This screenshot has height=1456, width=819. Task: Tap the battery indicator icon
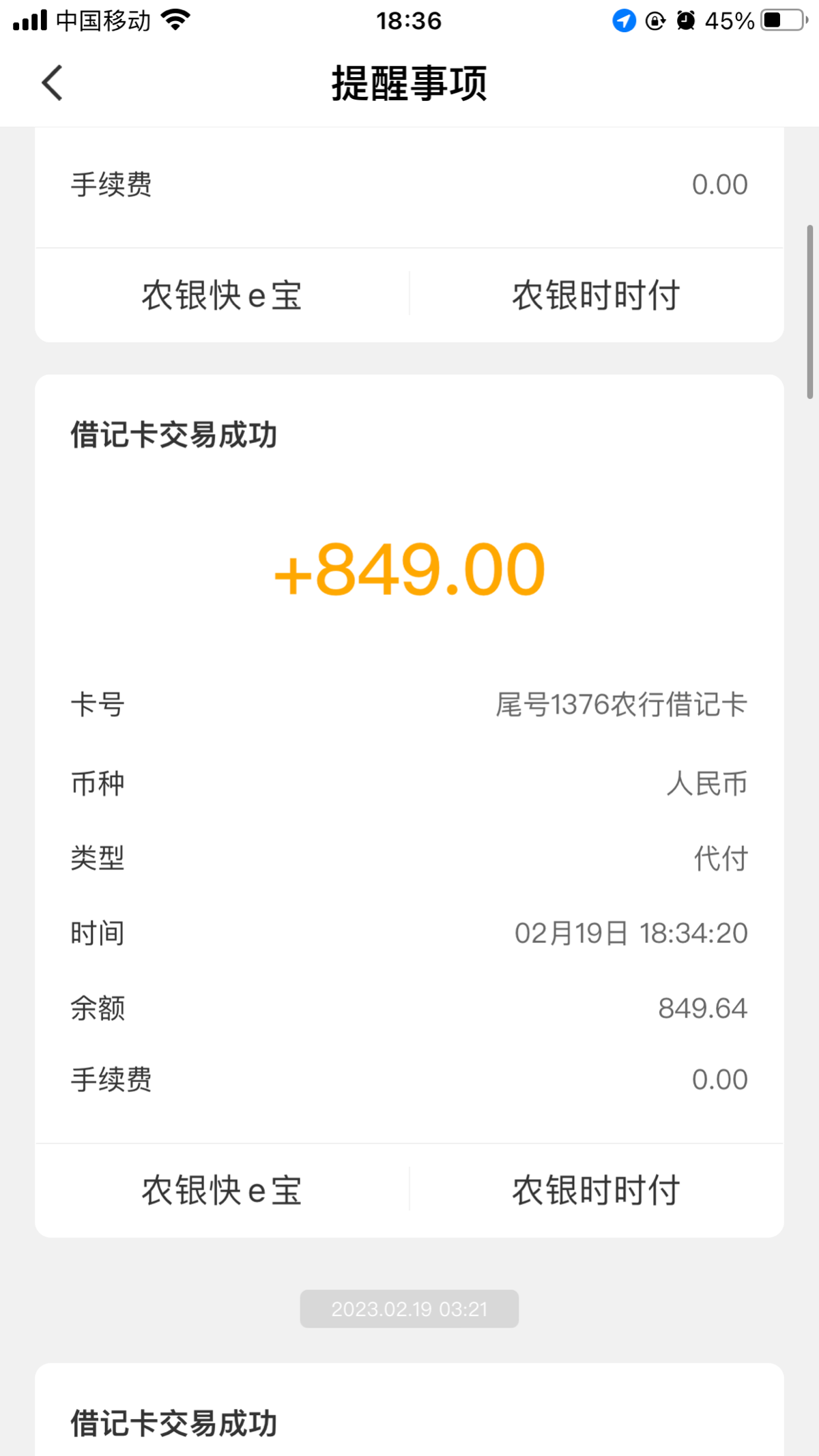pos(784,20)
